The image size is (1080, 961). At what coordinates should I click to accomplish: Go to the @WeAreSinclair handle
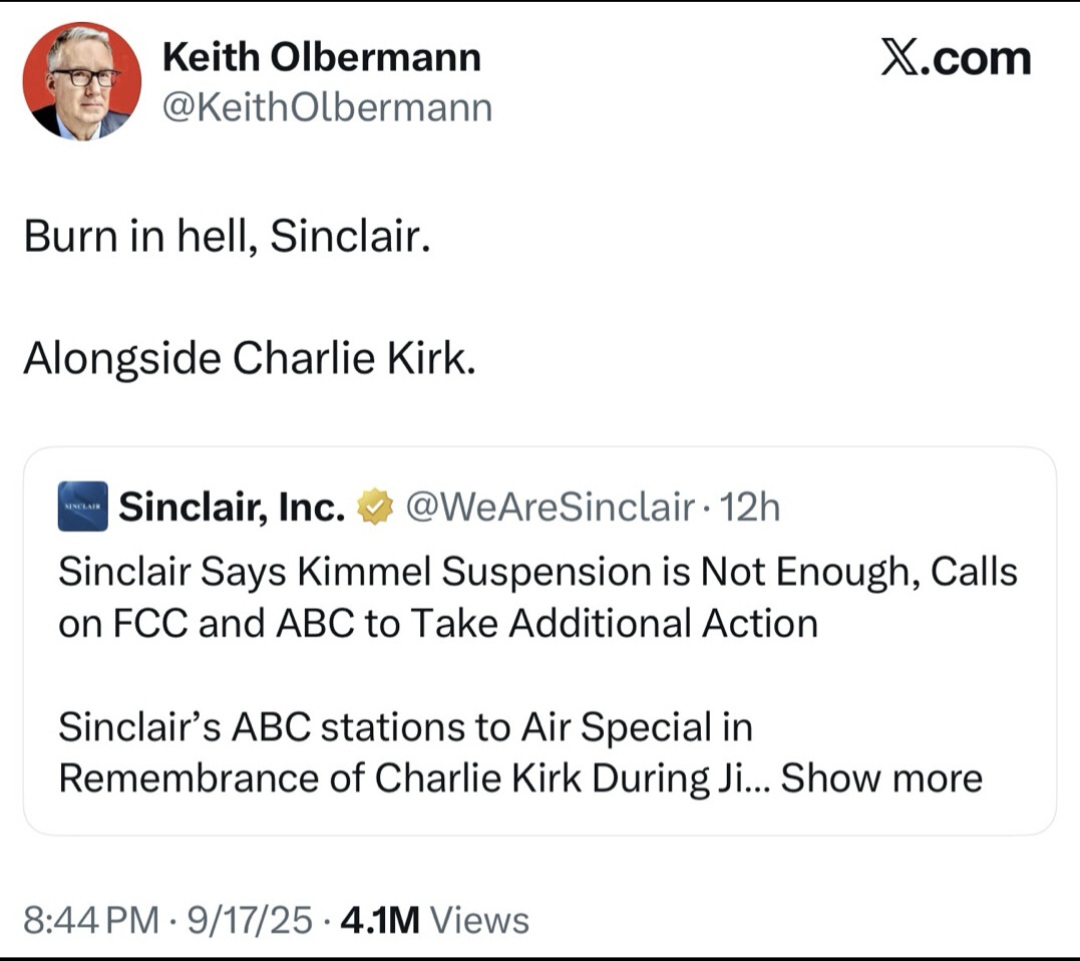point(548,508)
